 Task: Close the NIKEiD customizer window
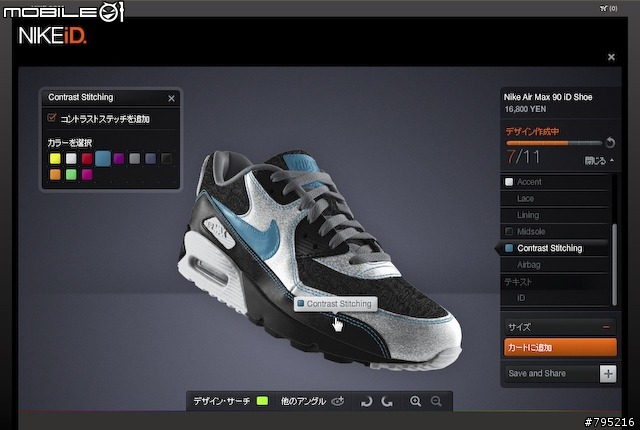pyautogui.click(x=611, y=57)
